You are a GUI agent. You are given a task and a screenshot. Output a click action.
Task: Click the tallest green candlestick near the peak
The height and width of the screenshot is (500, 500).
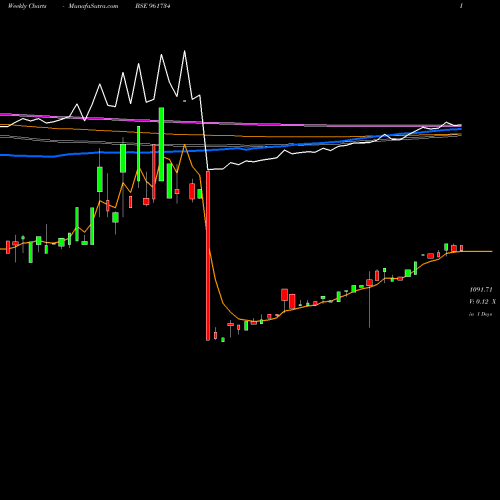[x=161, y=144]
